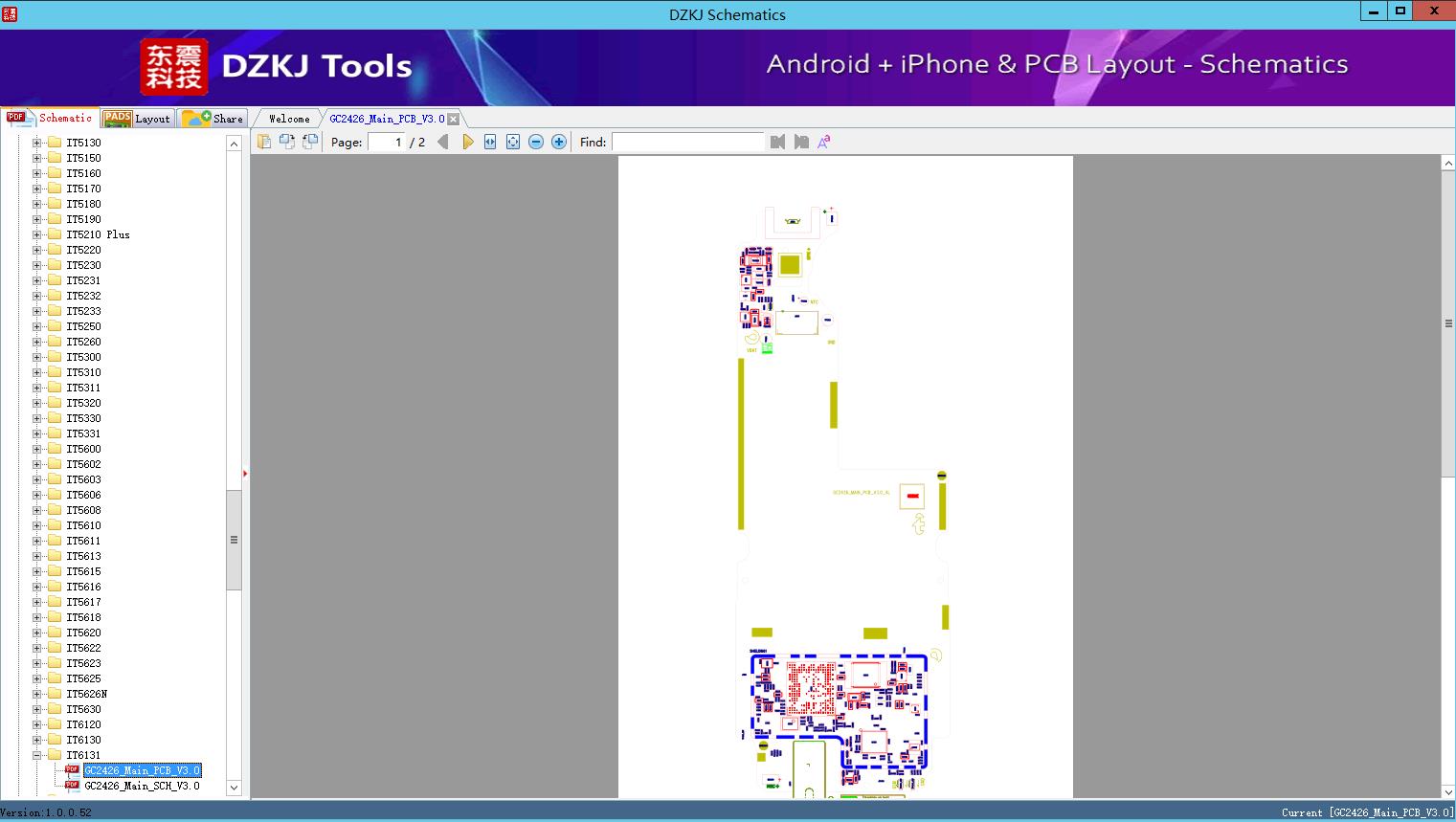Viewport: 1456px width, 822px height.
Task: Expand the IT5615 folder
Action: click(36, 571)
